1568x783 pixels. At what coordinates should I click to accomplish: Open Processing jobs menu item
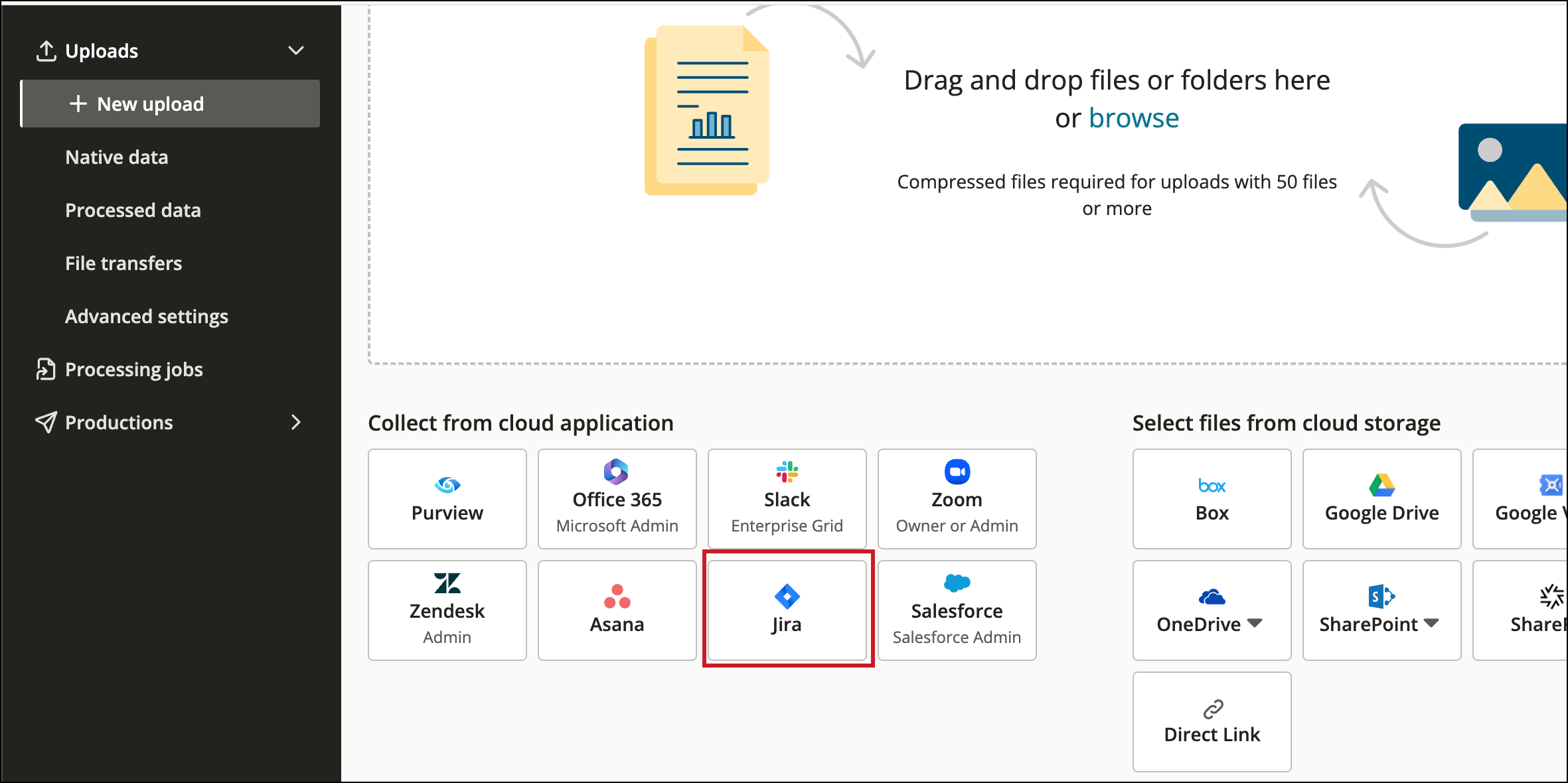tap(134, 370)
